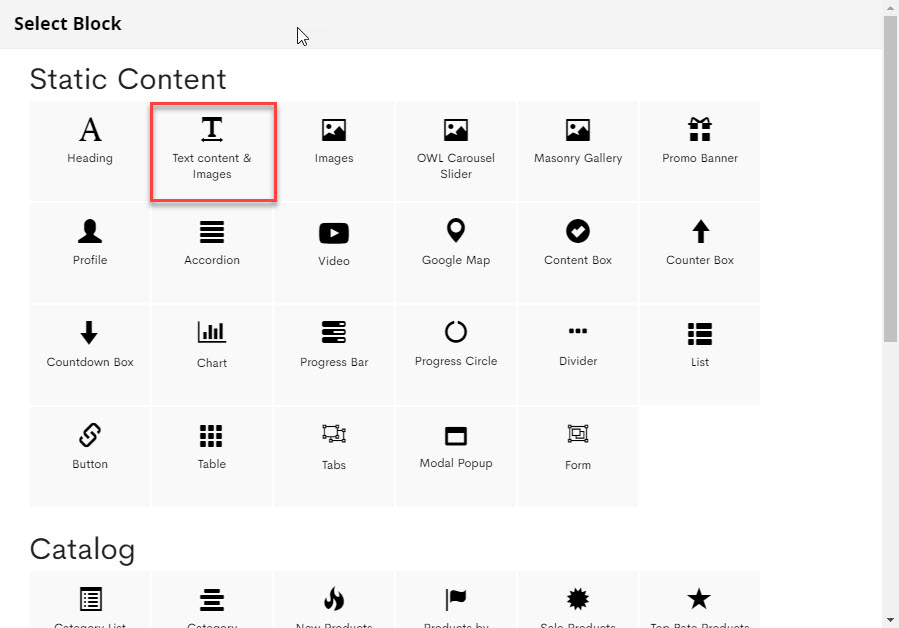Choose the New Products flame icon
This screenshot has height=628, width=899.
334,599
